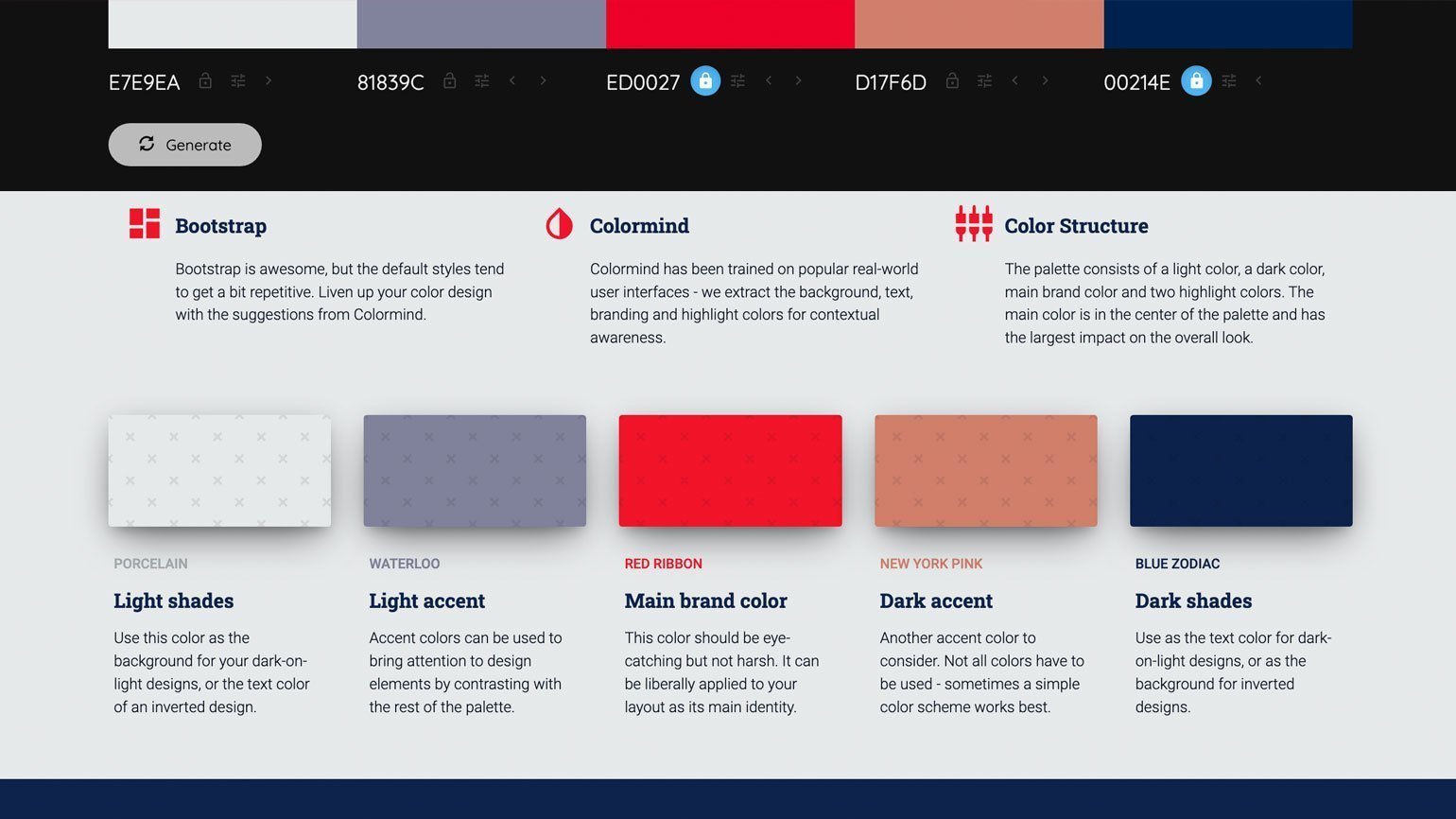Click the Color Structure heading
Screen dimensions: 1456x819
(1076, 226)
